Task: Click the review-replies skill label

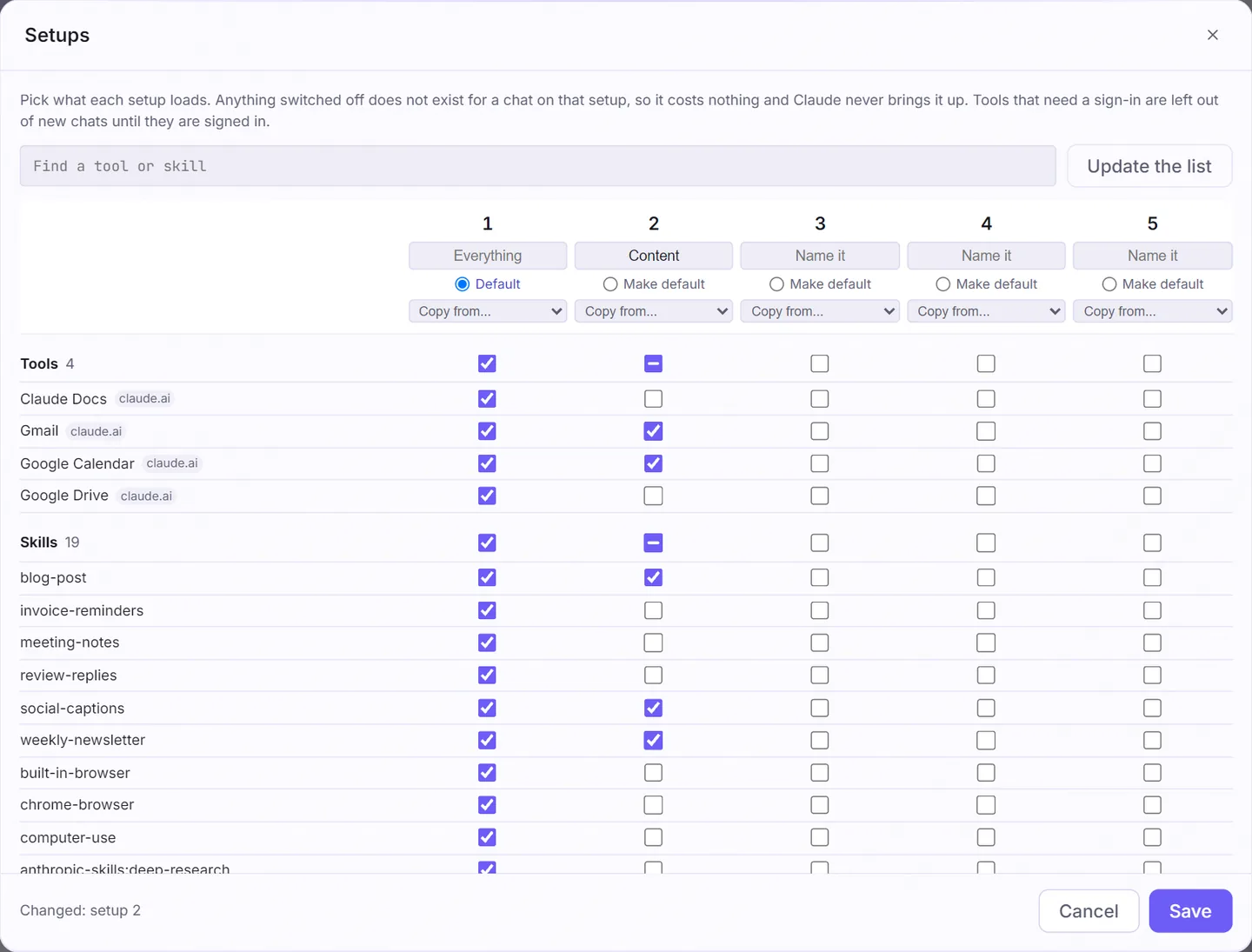Action: 69,676
